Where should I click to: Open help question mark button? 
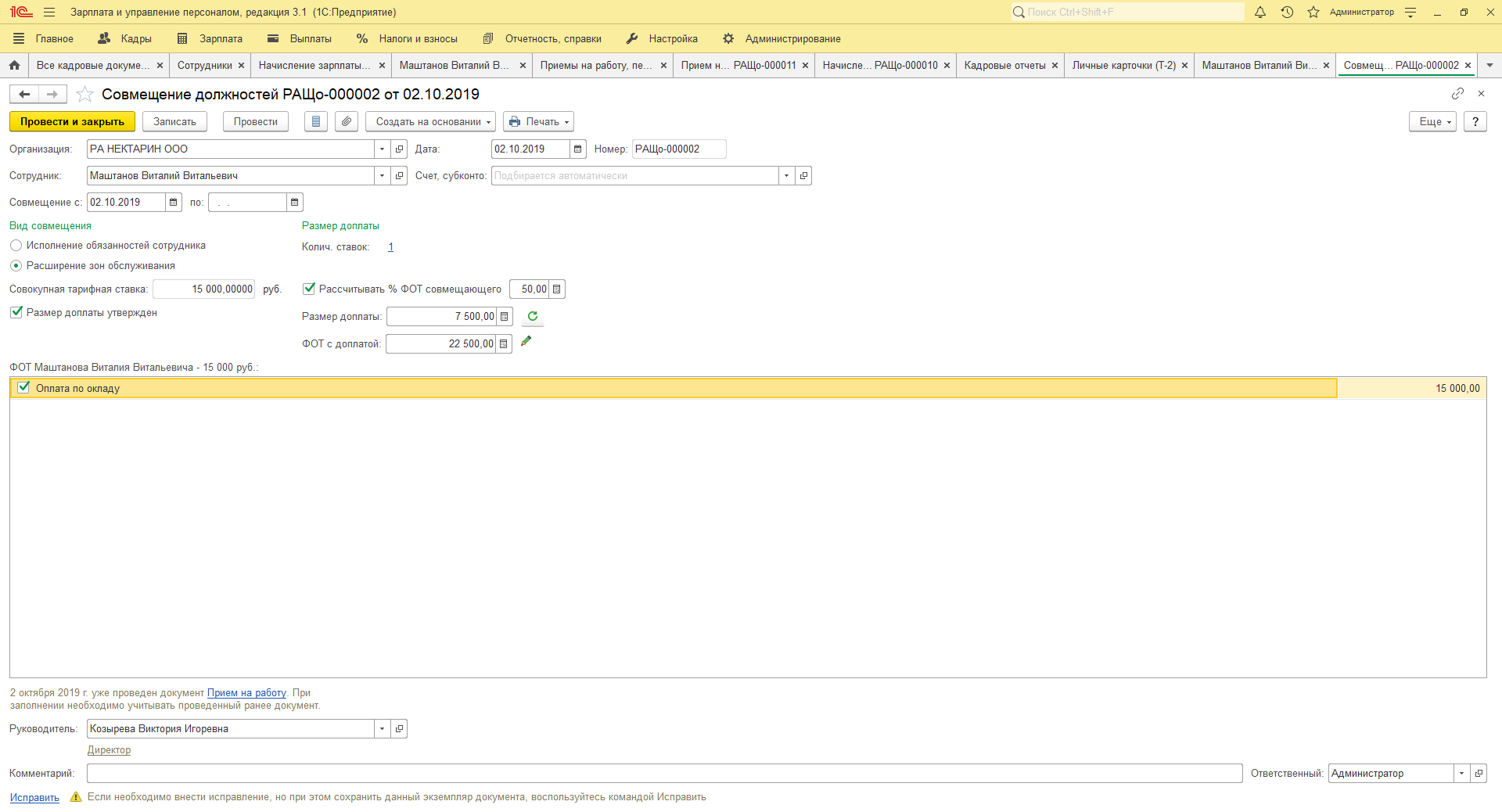click(1475, 121)
